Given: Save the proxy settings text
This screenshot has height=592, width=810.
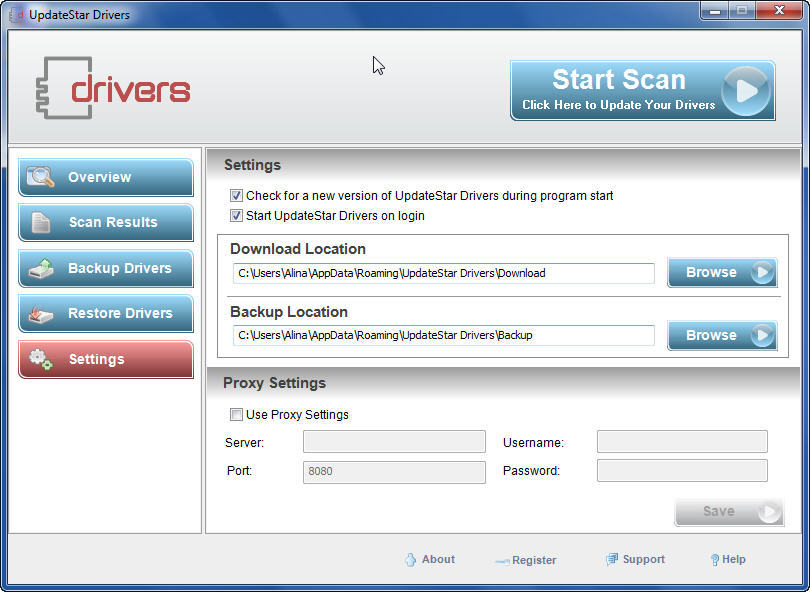Looking at the screenshot, I should (x=719, y=511).
